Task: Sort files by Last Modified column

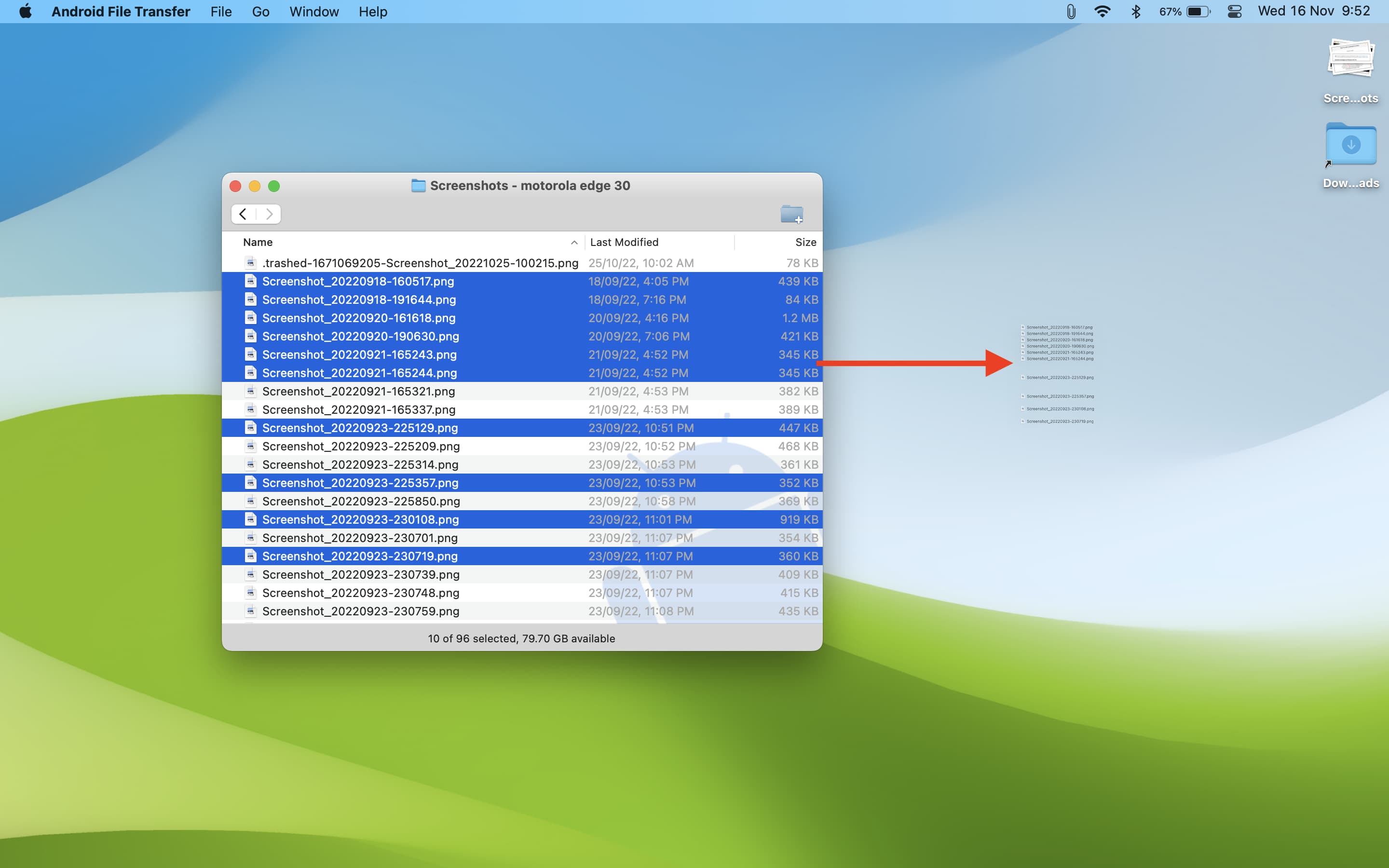Action: point(624,242)
